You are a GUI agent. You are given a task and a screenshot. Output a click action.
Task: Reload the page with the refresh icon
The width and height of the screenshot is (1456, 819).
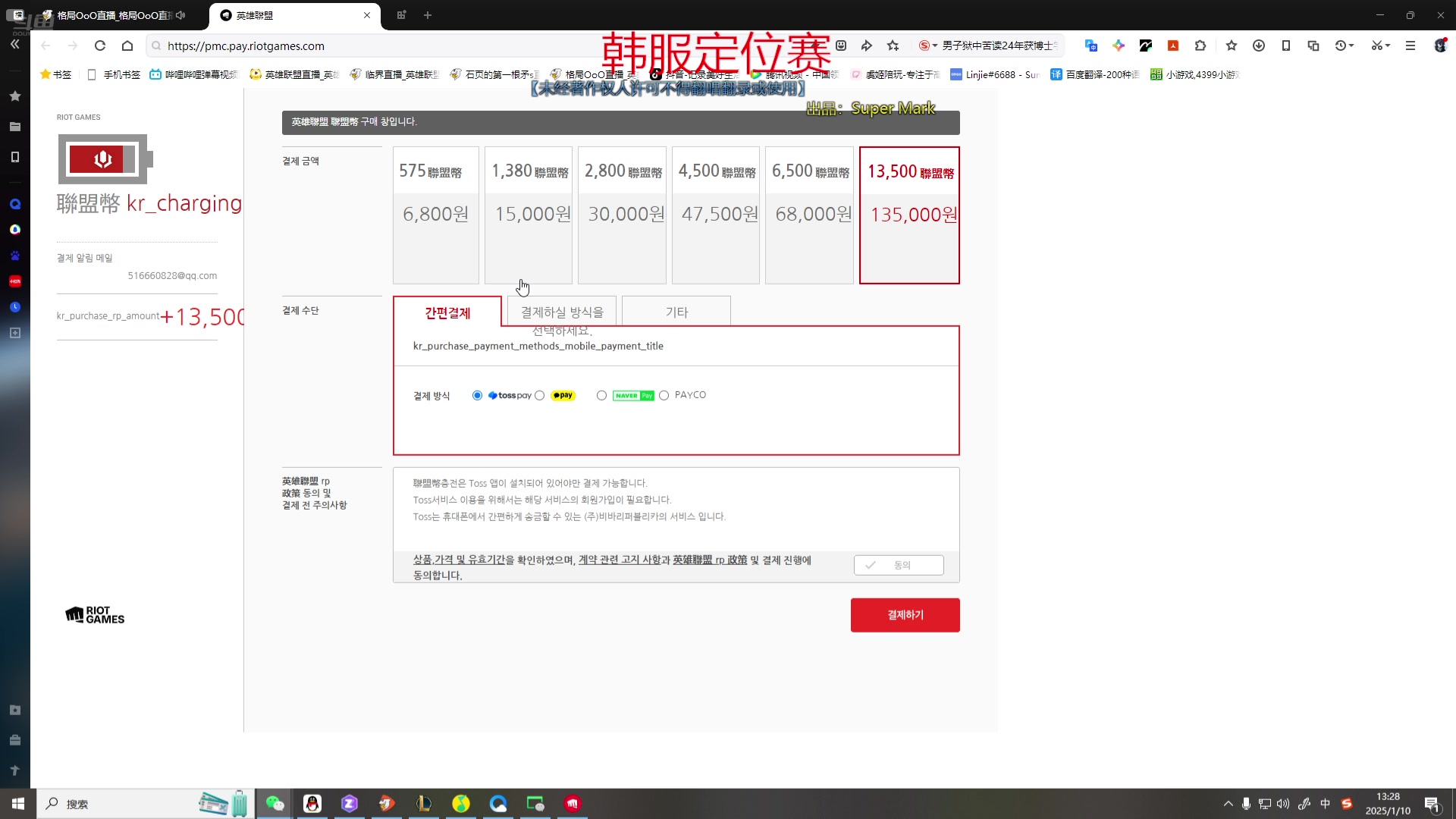tap(100, 45)
